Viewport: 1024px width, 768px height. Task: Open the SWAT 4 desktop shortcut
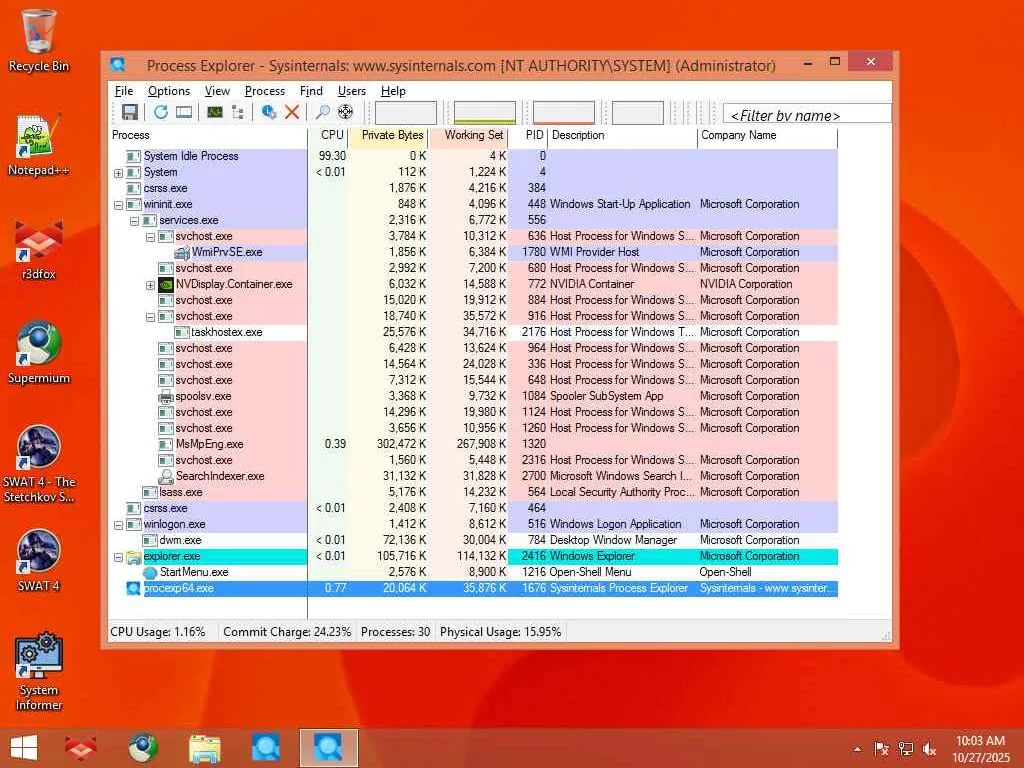38,560
